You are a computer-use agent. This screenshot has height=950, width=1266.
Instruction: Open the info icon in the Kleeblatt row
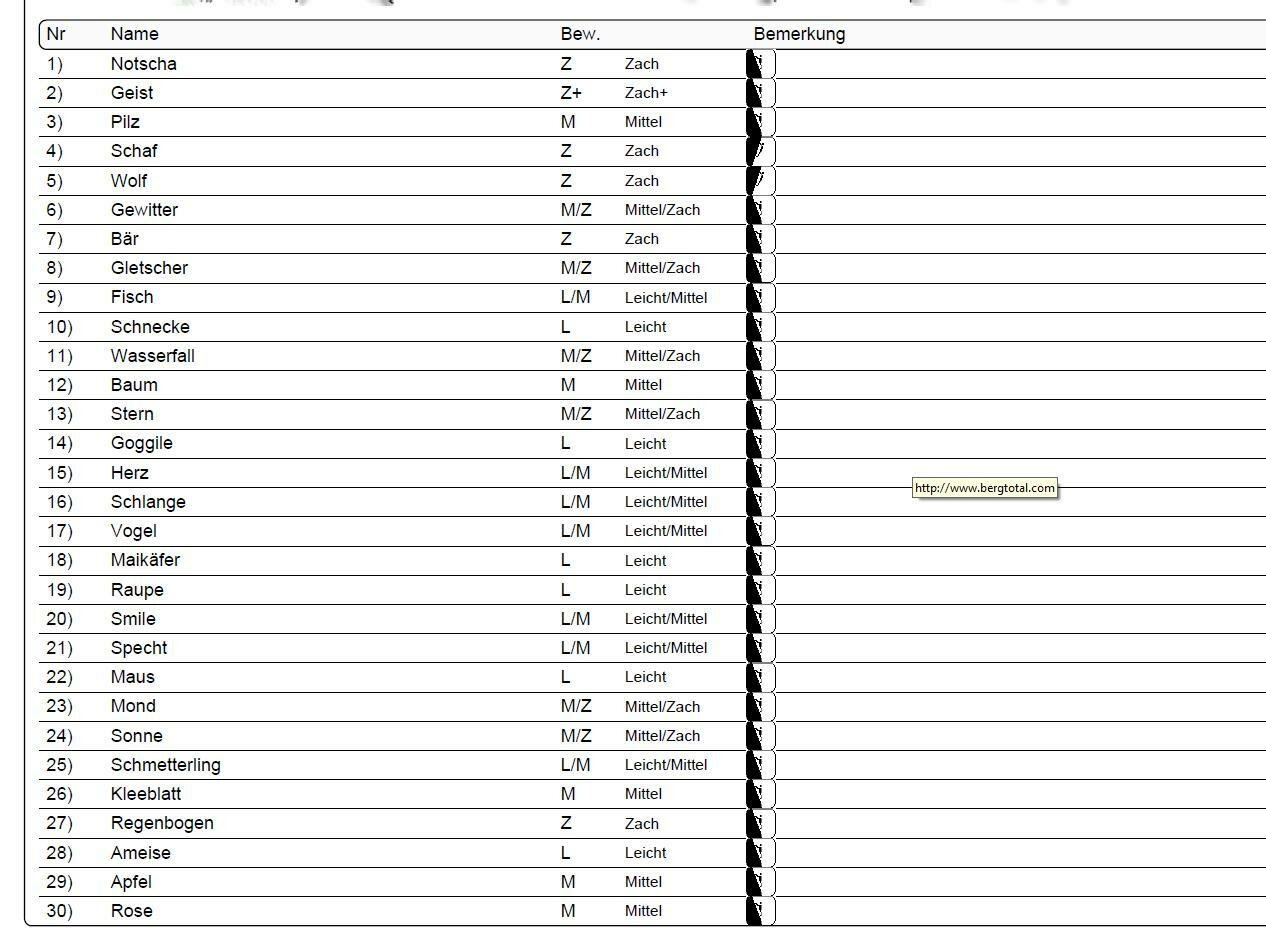click(x=761, y=794)
